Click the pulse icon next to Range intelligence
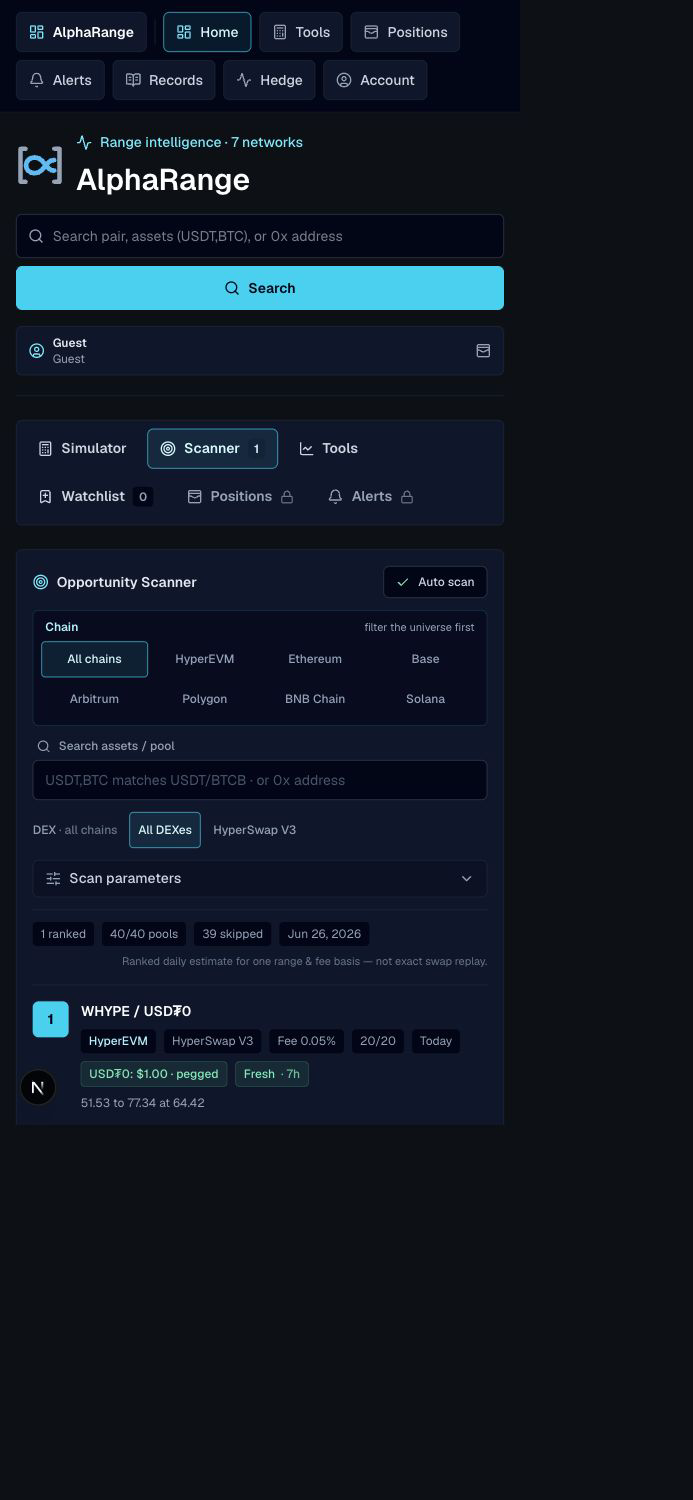 (x=84, y=142)
